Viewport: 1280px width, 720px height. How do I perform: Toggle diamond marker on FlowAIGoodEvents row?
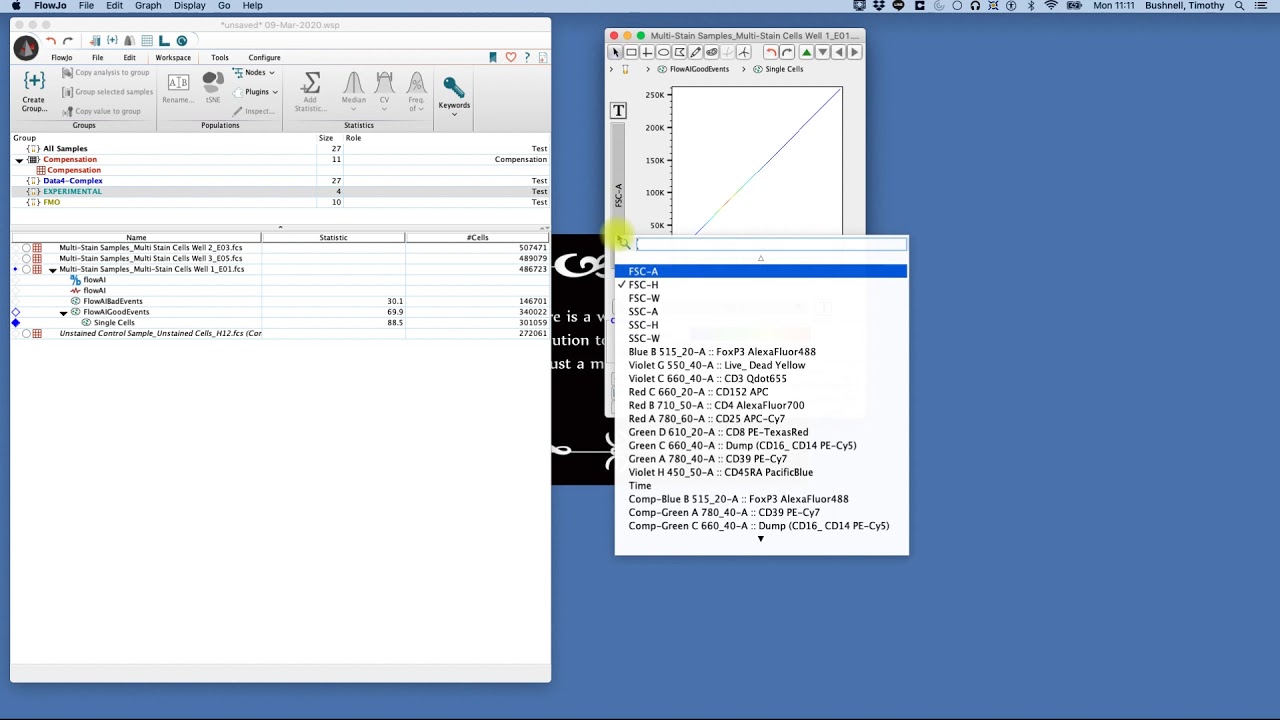click(16, 312)
